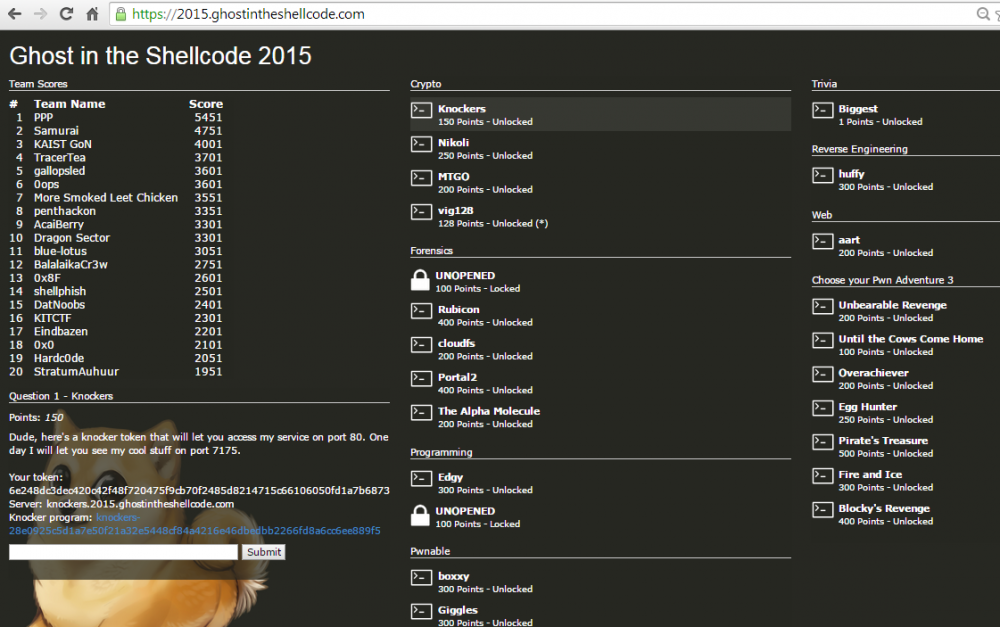Click the flag answer input field

(x=123, y=552)
